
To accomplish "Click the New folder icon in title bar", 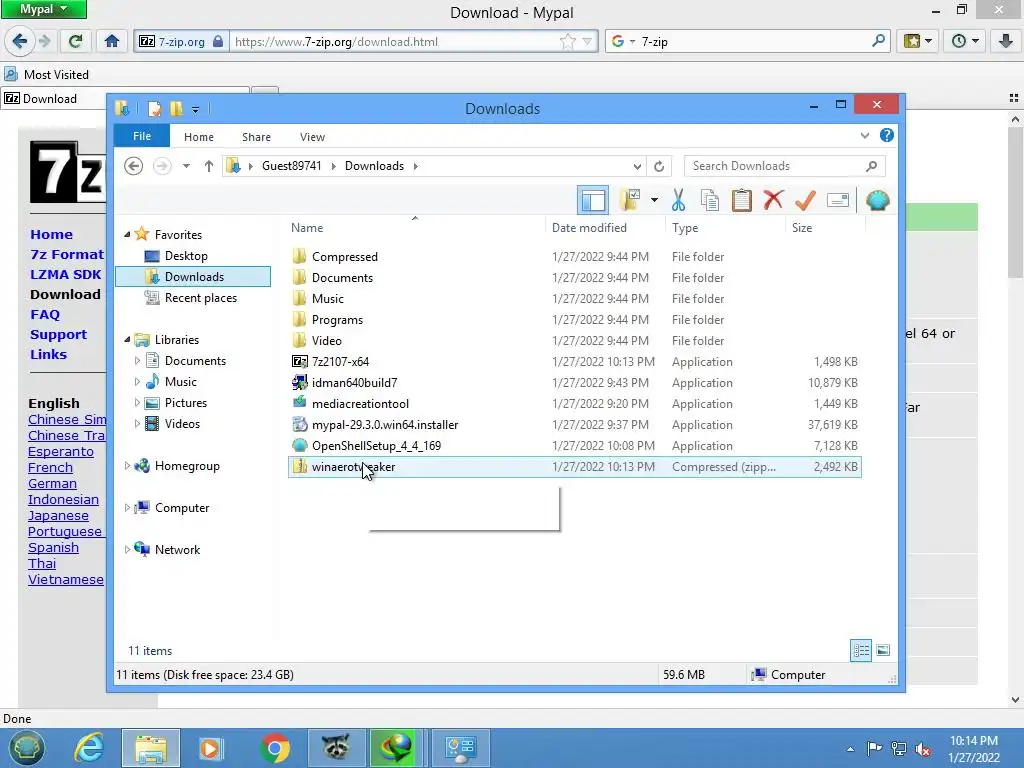I will (176, 108).
